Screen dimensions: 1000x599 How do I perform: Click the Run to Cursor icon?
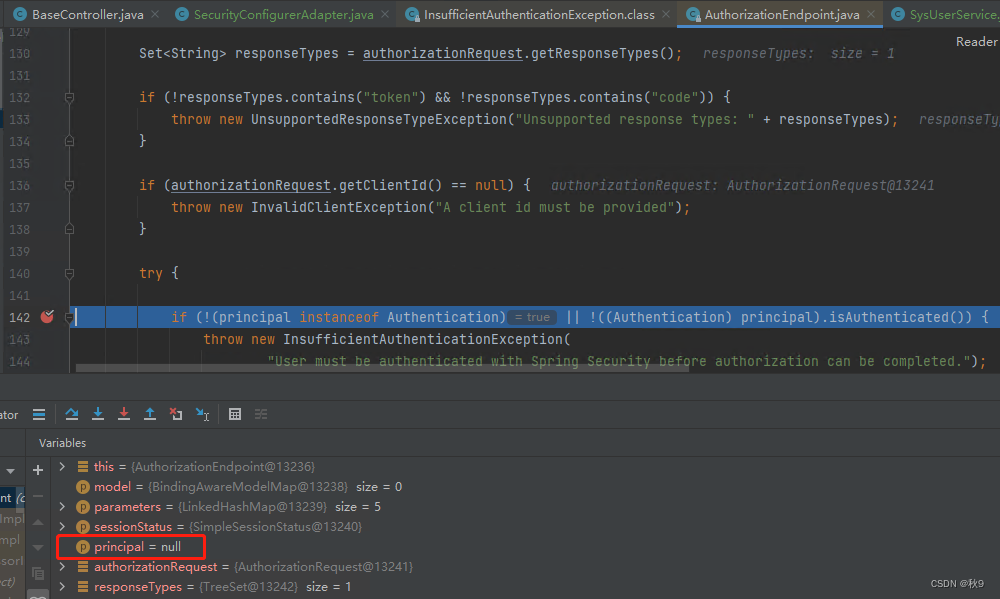tap(204, 413)
